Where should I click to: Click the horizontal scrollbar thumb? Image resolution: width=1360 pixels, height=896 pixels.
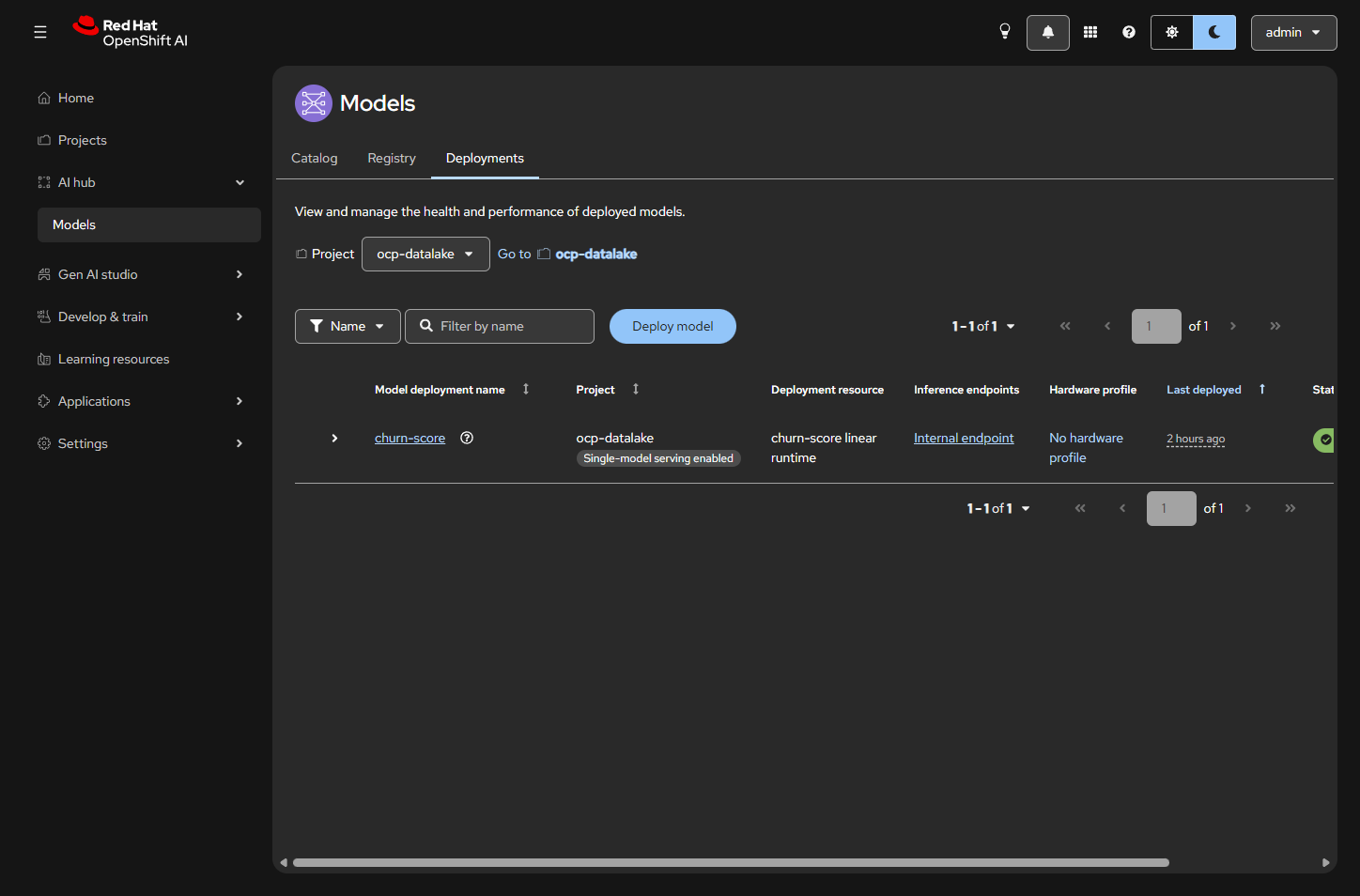(731, 862)
